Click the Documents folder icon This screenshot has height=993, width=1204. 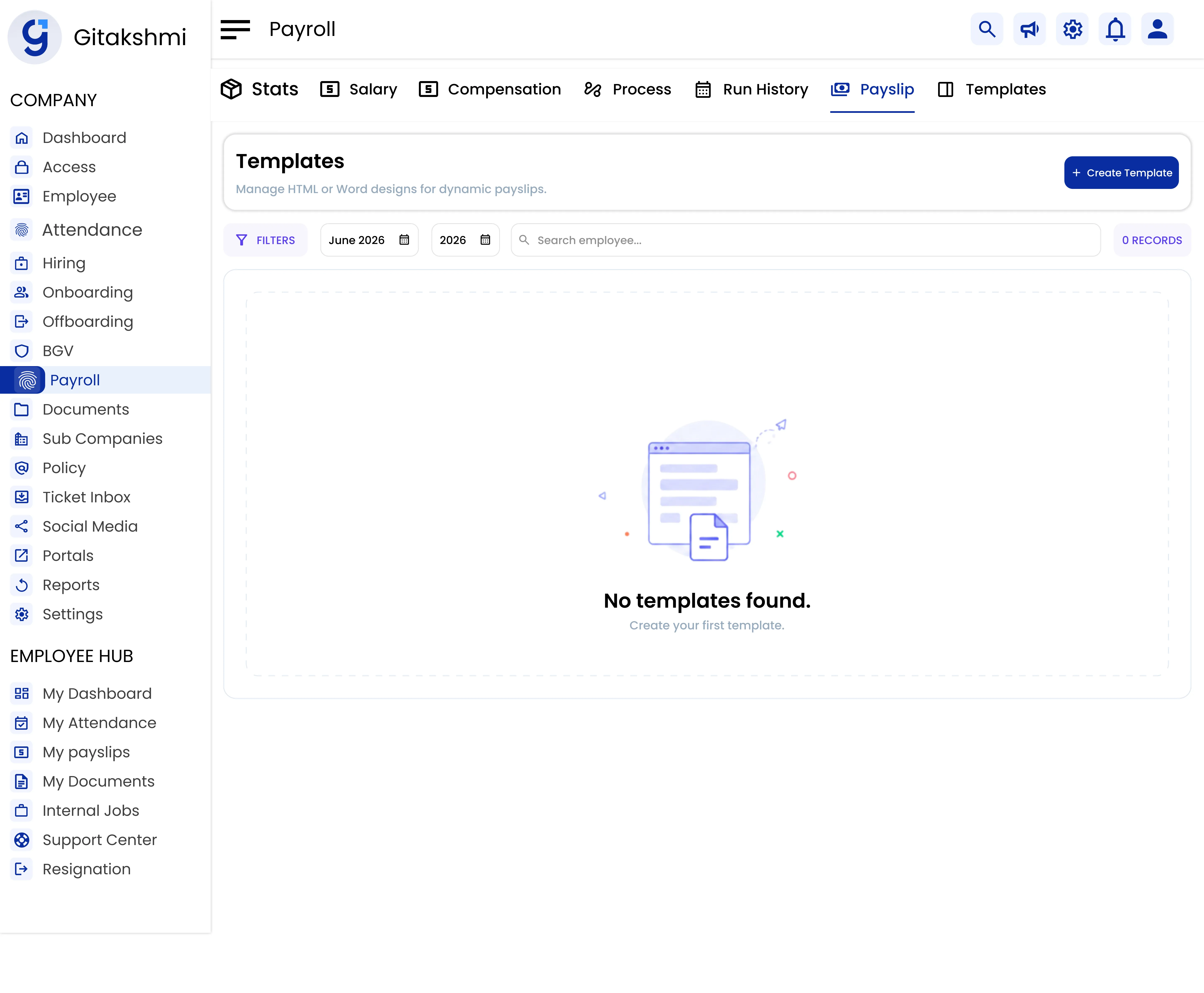point(22,410)
